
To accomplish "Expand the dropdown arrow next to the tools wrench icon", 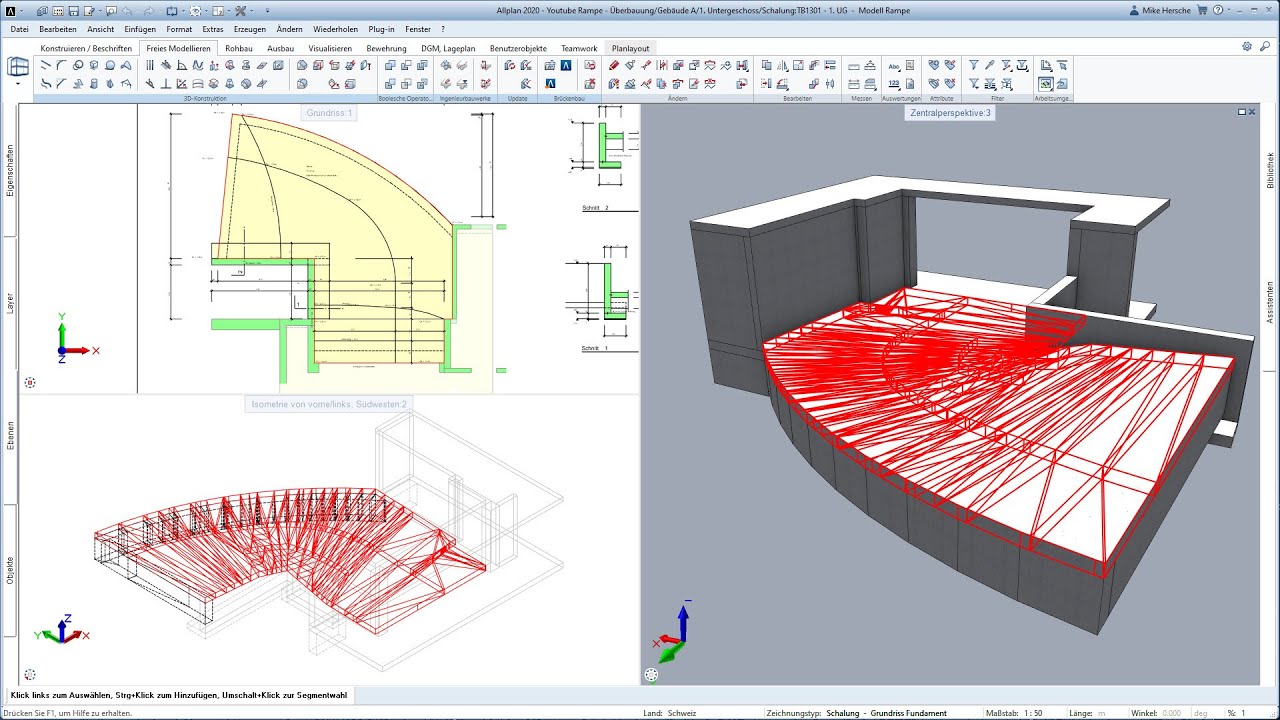I will click(x=252, y=12).
